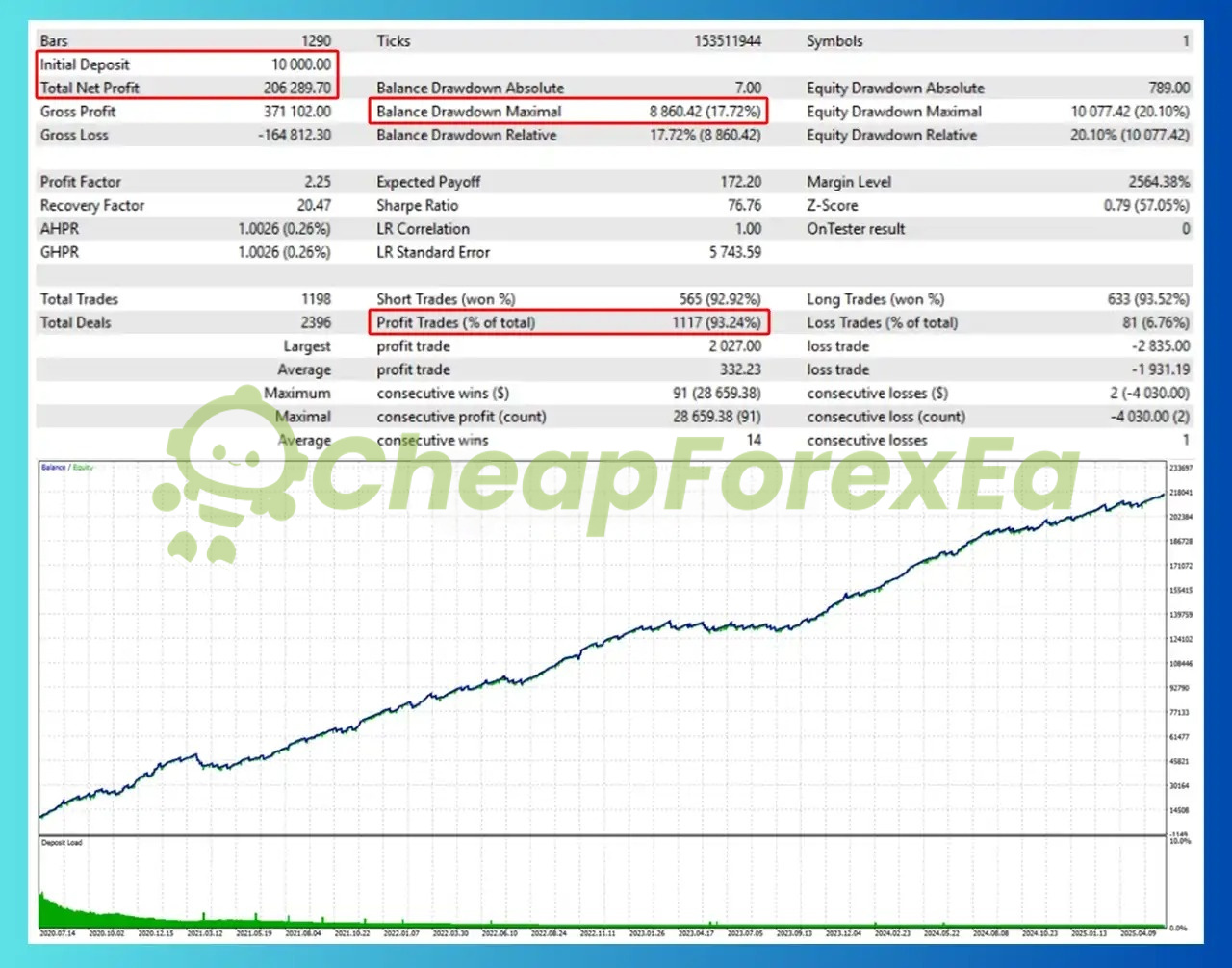Click Average profit trade value 332.23

pyautogui.click(x=741, y=369)
